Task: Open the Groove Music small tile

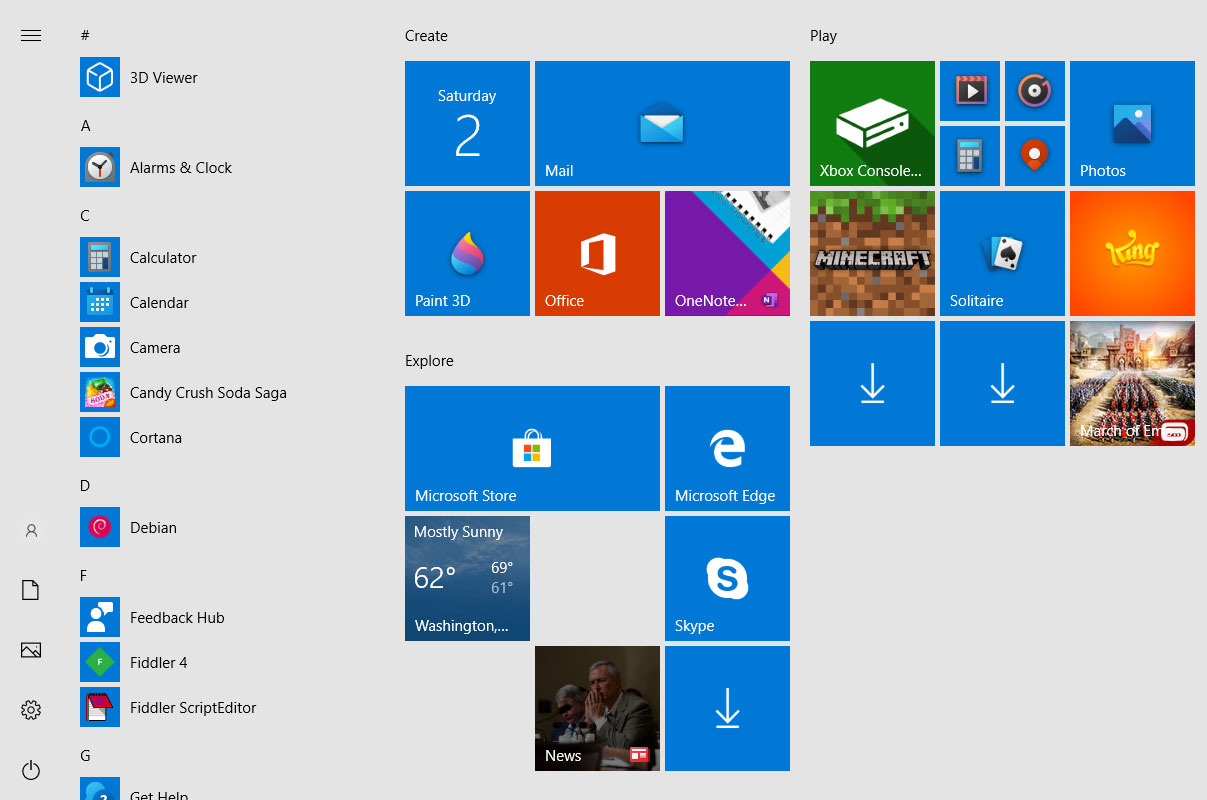Action: coord(1035,91)
